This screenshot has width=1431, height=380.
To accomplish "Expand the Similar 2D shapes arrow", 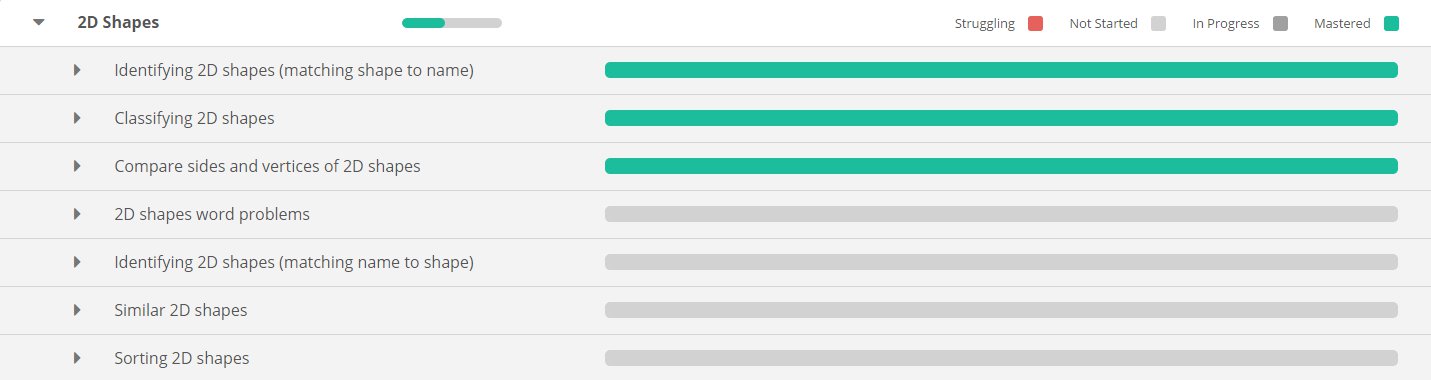I will pos(77,310).
